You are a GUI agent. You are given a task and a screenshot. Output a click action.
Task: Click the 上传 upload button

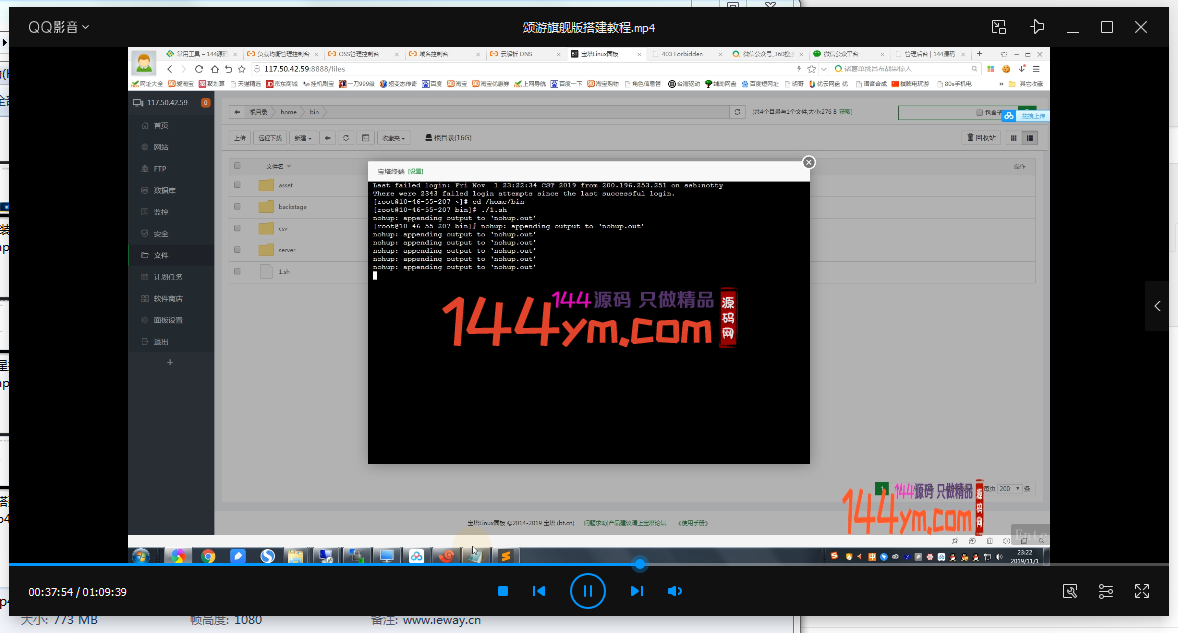[x=240, y=137]
